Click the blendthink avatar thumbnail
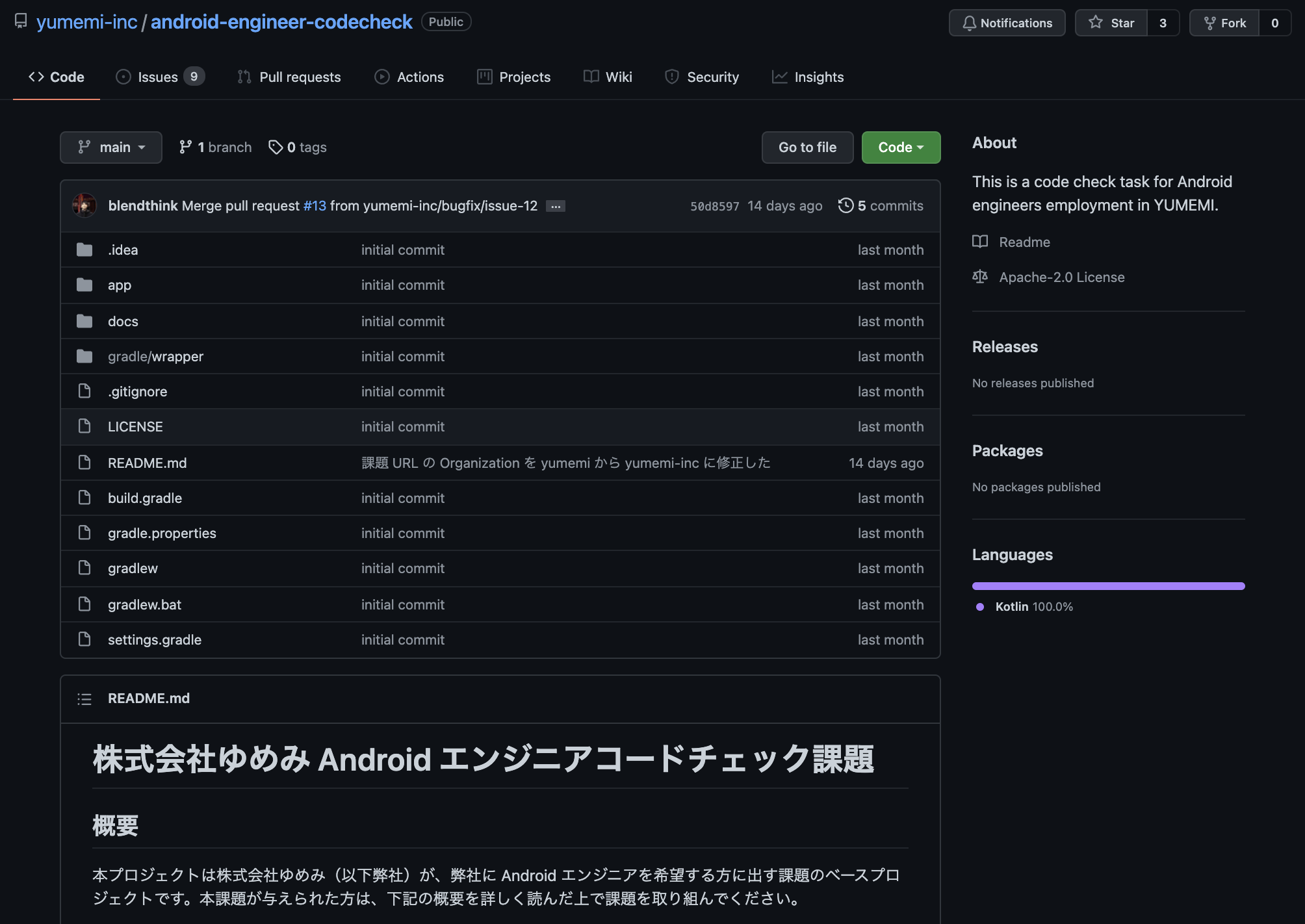Image resolution: width=1305 pixels, height=924 pixels. point(84,205)
